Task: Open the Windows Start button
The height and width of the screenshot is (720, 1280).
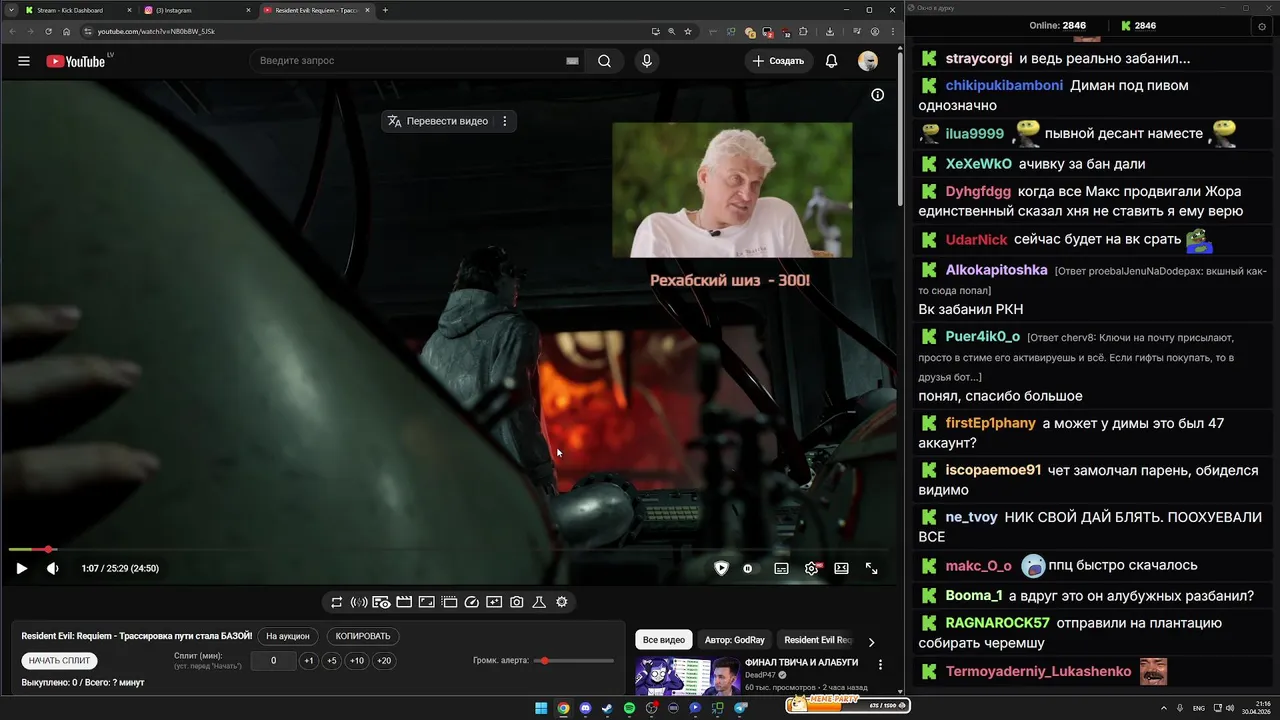Action: [x=541, y=708]
